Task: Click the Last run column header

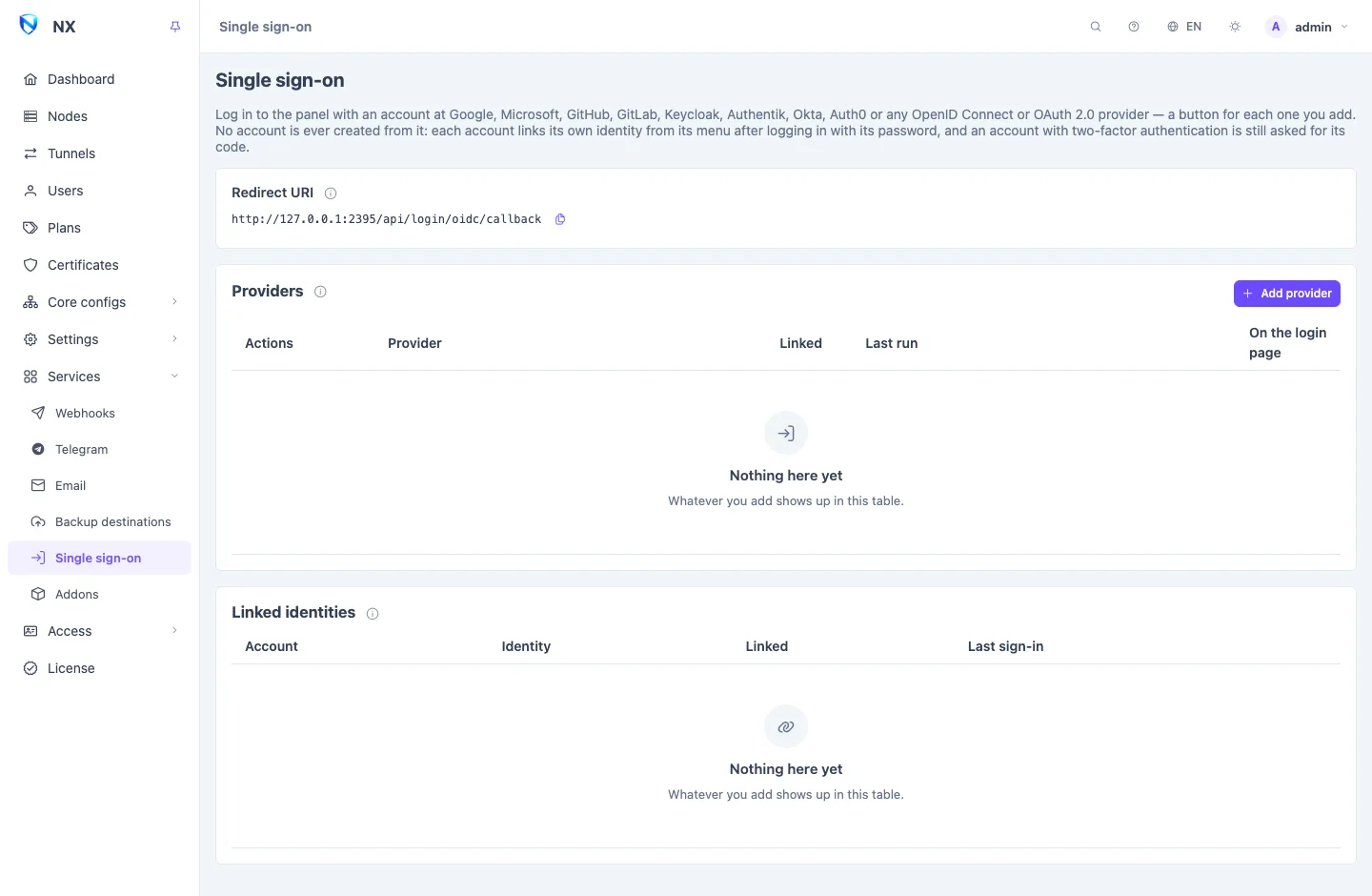Action: point(891,343)
